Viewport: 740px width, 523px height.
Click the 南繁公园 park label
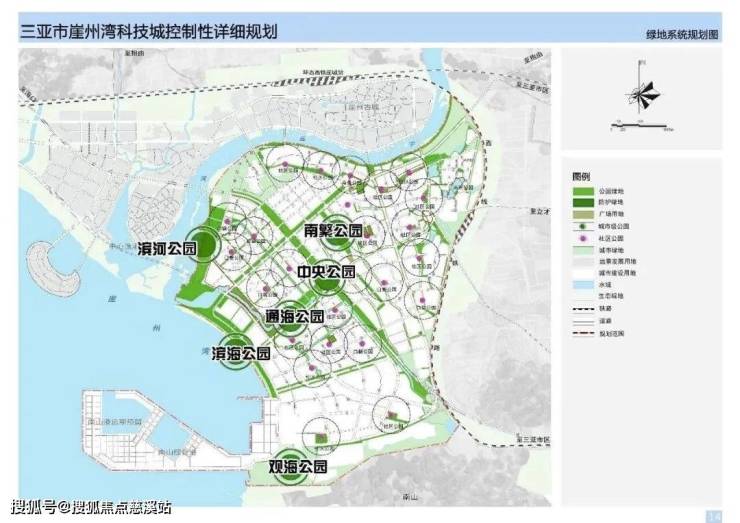click(x=333, y=230)
